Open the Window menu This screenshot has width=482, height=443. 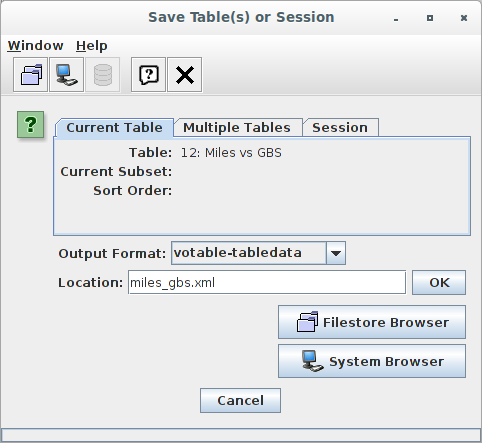[36, 46]
